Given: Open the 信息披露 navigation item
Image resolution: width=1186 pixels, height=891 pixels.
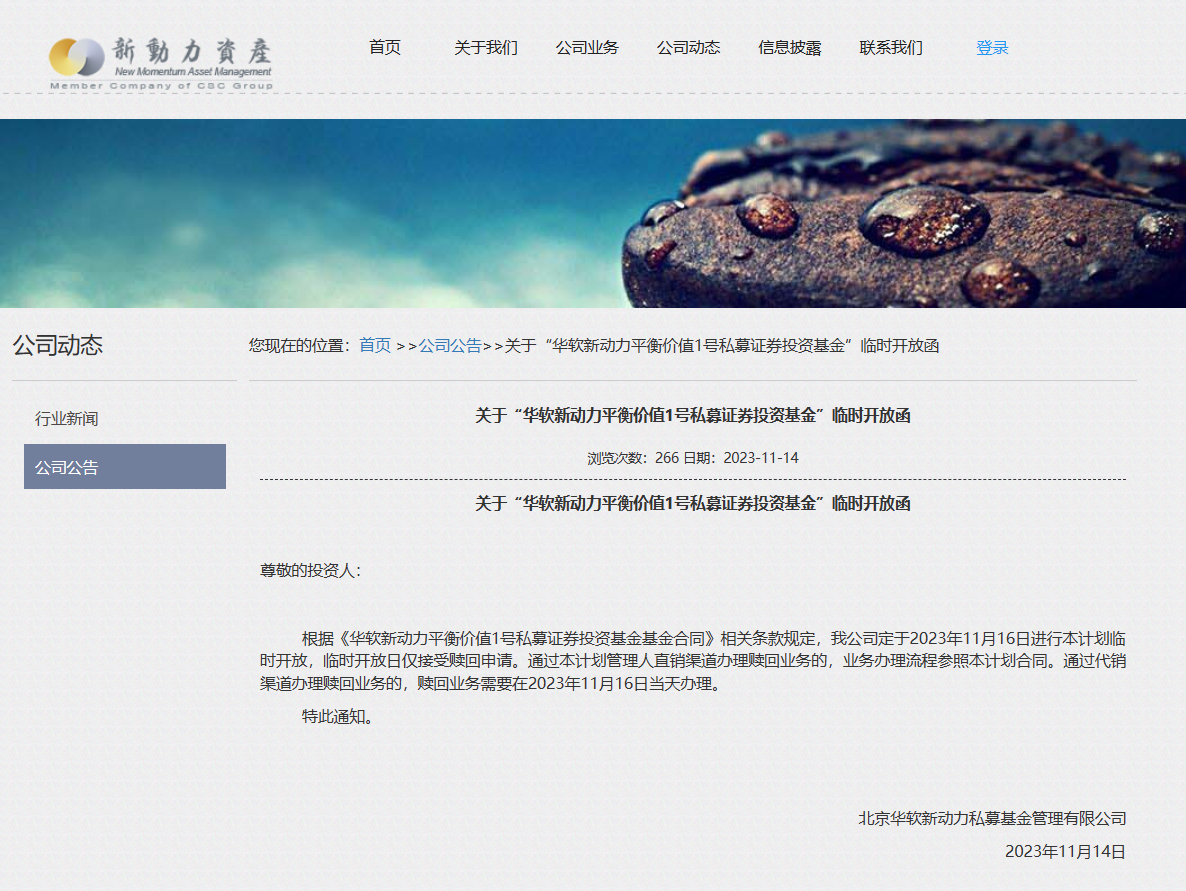Looking at the screenshot, I should (x=789, y=48).
